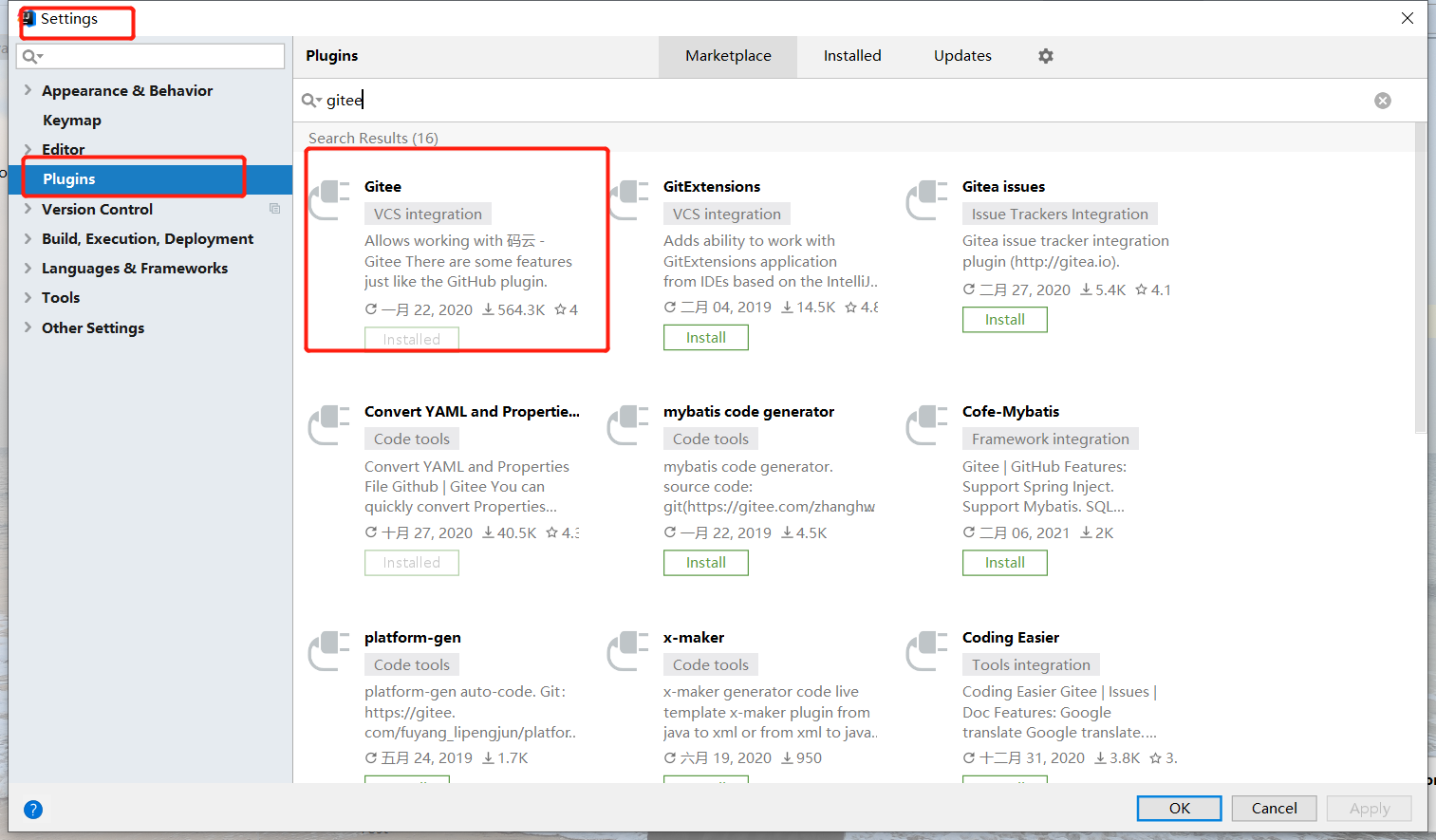The image size is (1436, 840).
Task: Expand the Languages & Frameworks section
Action: tap(28, 268)
